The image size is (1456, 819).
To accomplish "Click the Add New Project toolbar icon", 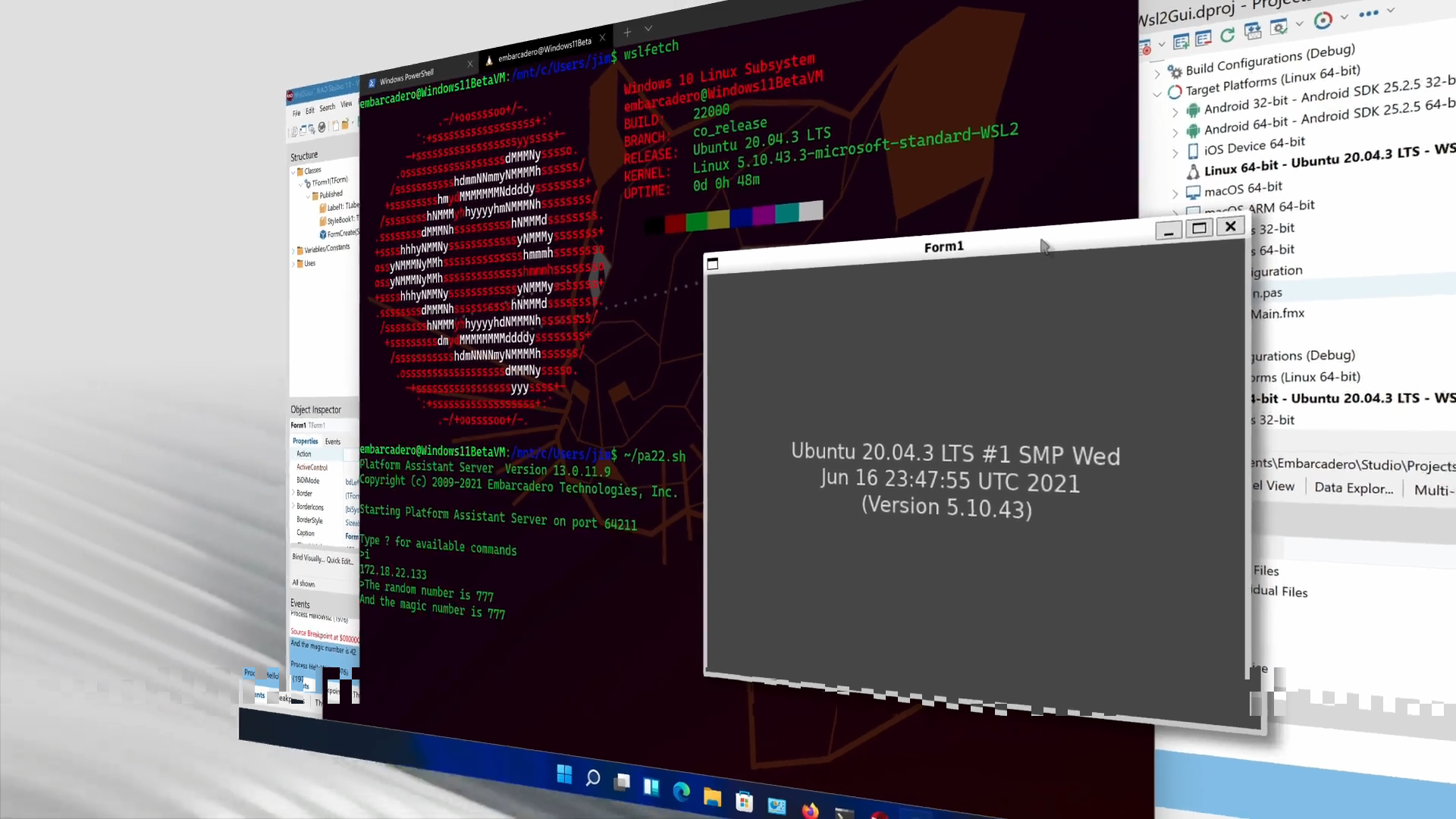I will 1181,42.
